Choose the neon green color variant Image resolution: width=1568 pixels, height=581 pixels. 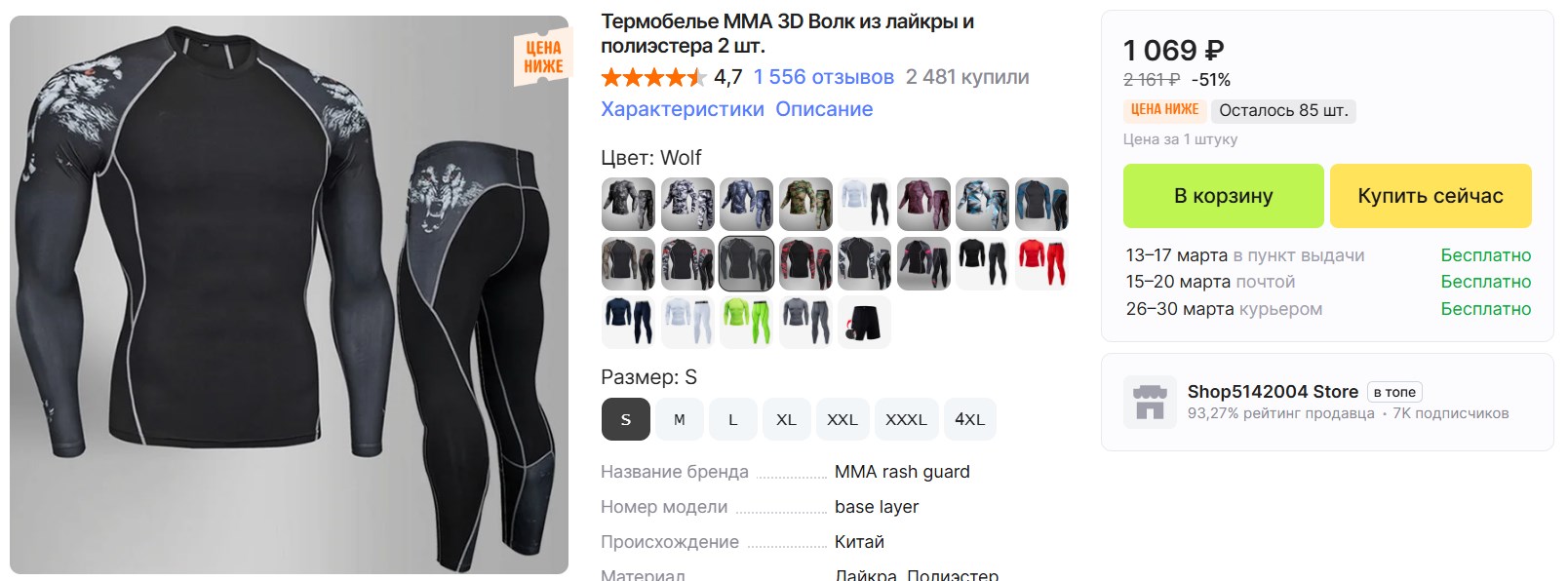point(746,322)
